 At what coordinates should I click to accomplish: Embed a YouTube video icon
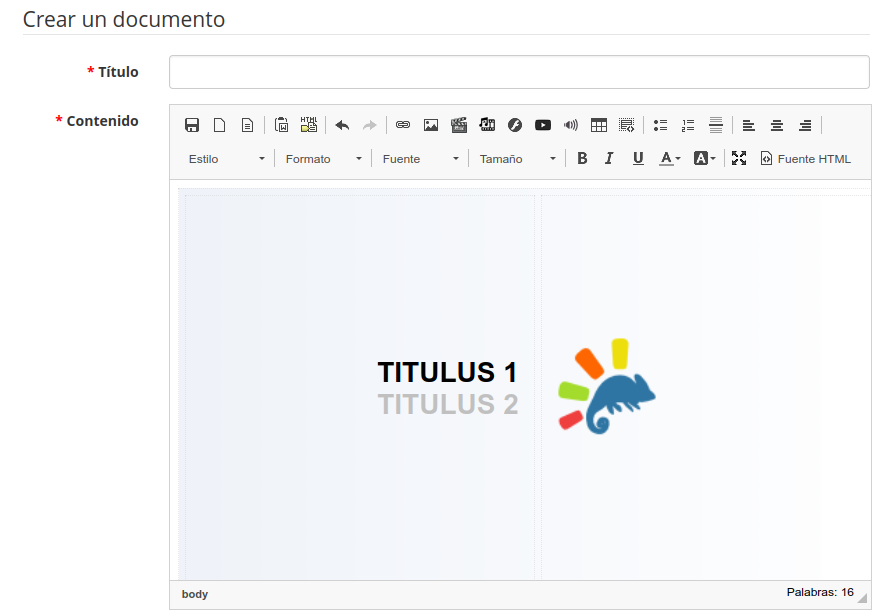click(543, 125)
